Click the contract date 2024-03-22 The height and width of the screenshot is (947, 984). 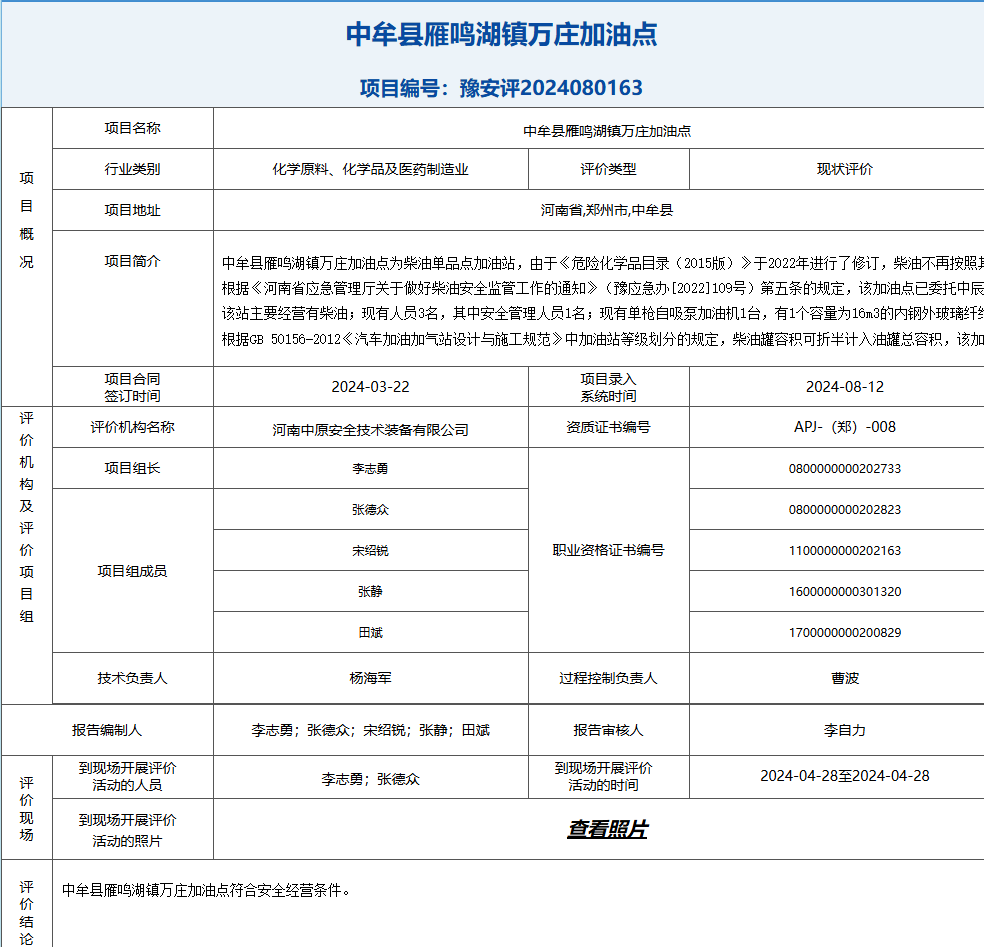[370, 387]
